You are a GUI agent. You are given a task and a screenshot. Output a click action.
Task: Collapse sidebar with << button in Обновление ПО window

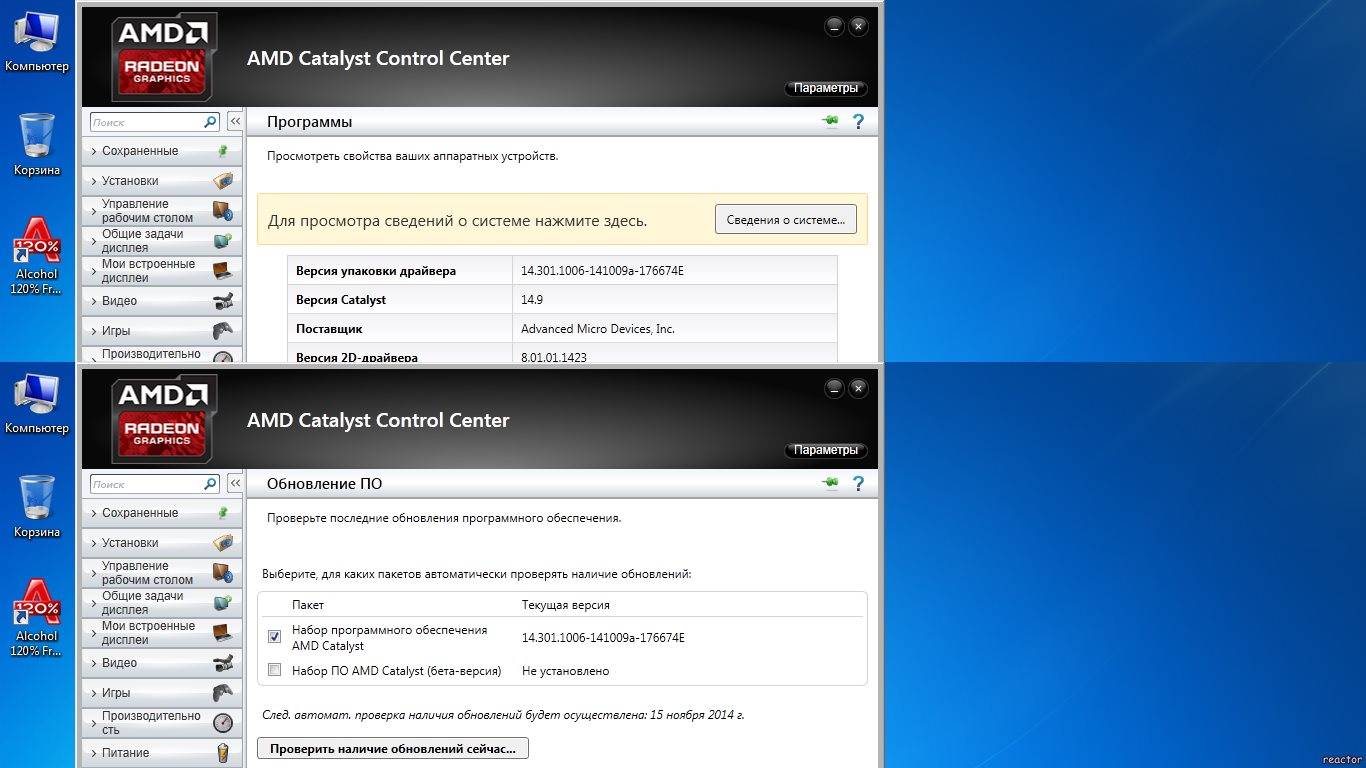click(x=235, y=483)
